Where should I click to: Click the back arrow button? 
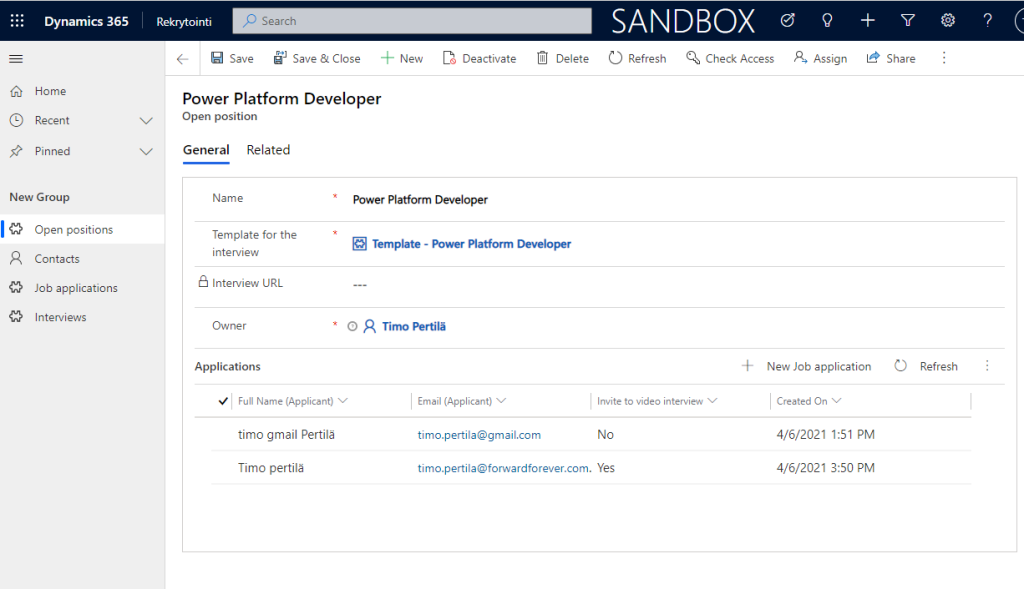pyautogui.click(x=182, y=59)
